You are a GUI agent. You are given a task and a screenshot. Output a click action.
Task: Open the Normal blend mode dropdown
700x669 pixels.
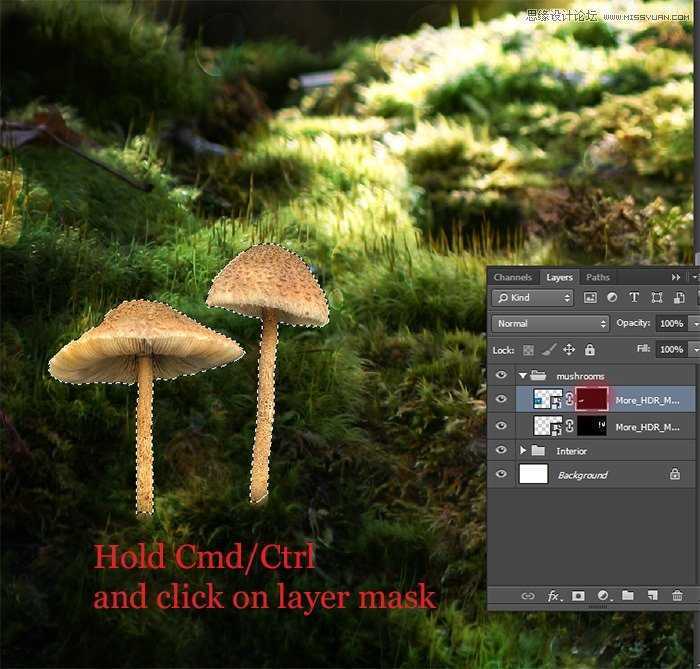(x=550, y=324)
